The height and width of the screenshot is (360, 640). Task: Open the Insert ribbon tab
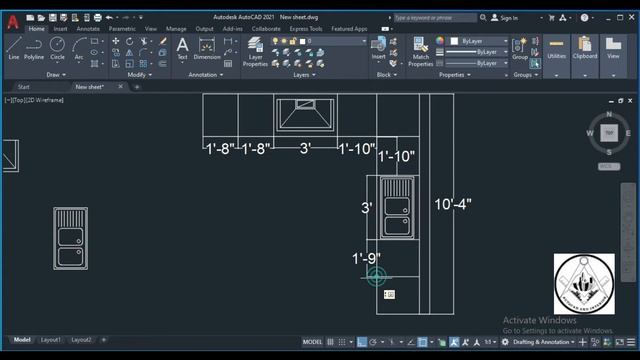60,29
